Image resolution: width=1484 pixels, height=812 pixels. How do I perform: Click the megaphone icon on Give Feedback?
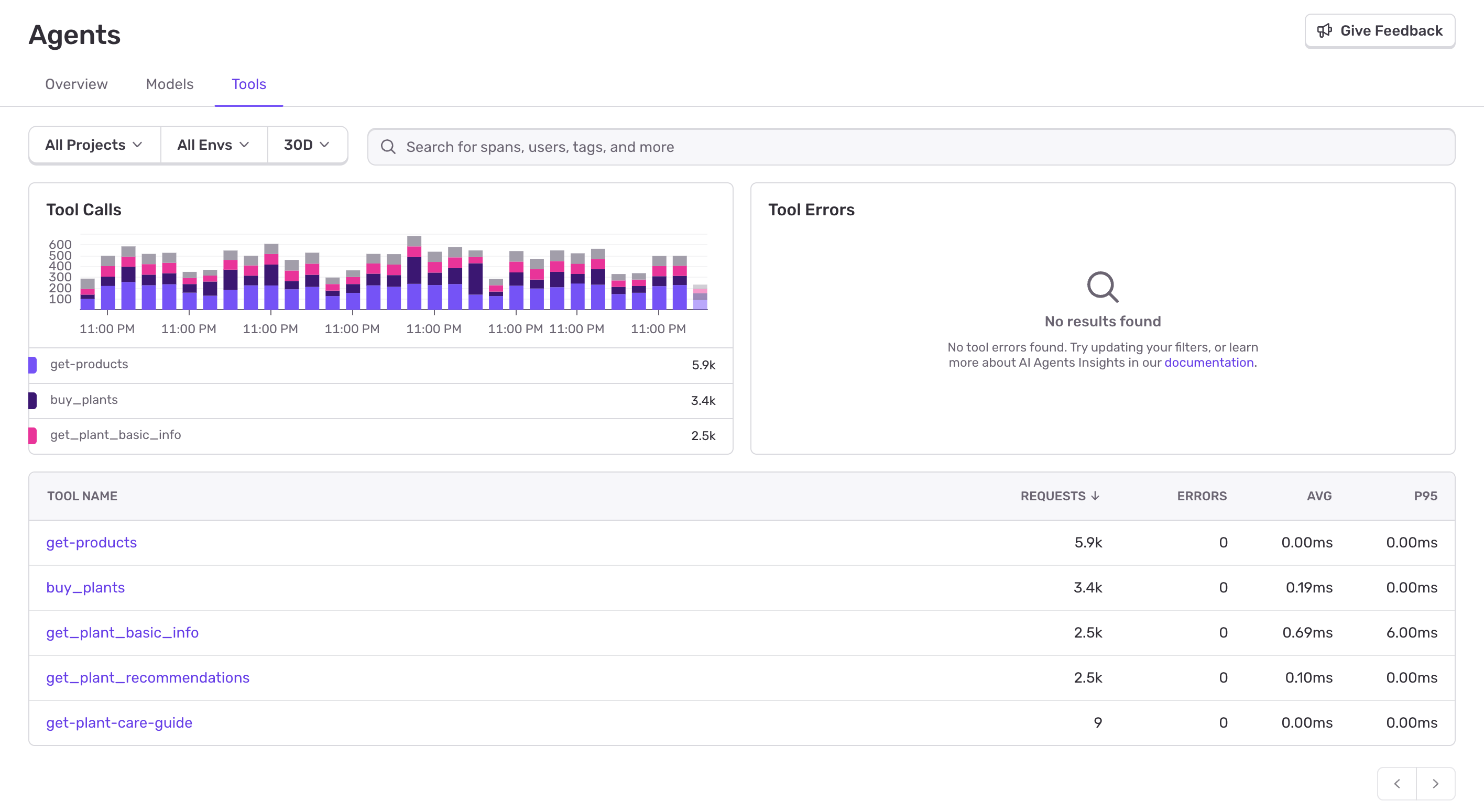pyautogui.click(x=1325, y=30)
